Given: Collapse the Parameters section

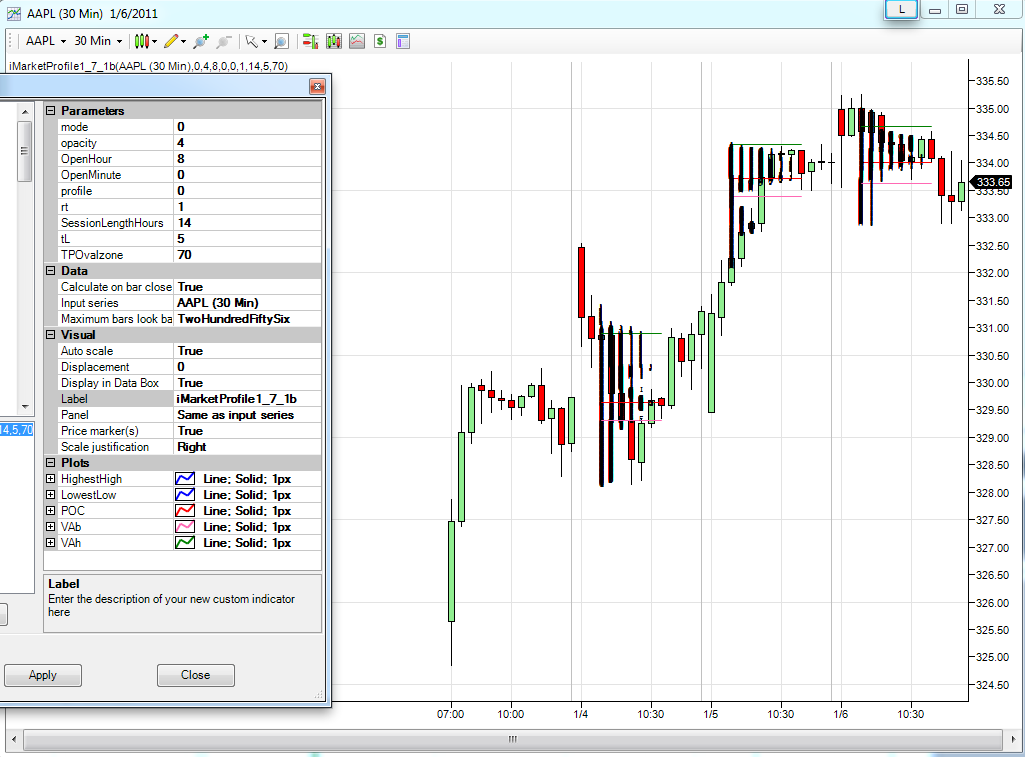Looking at the screenshot, I should (x=50, y=110).
